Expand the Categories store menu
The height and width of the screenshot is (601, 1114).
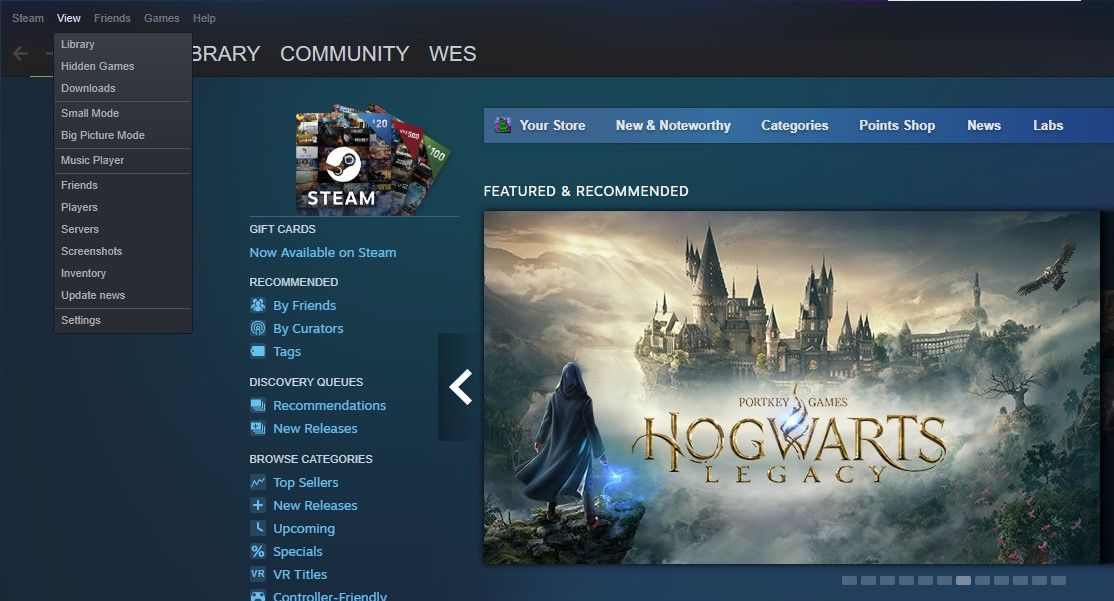[x=794, y=125]
